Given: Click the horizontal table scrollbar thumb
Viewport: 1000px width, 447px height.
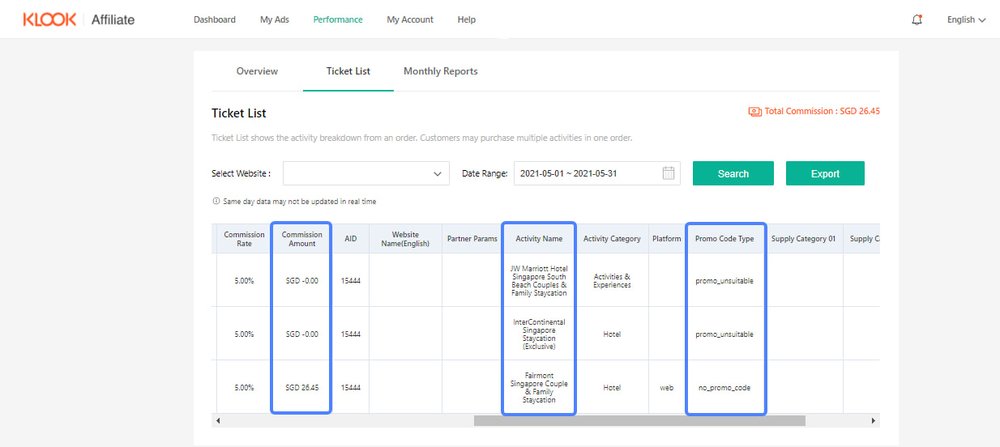Looking at the screenshot, I should (639, 421).
